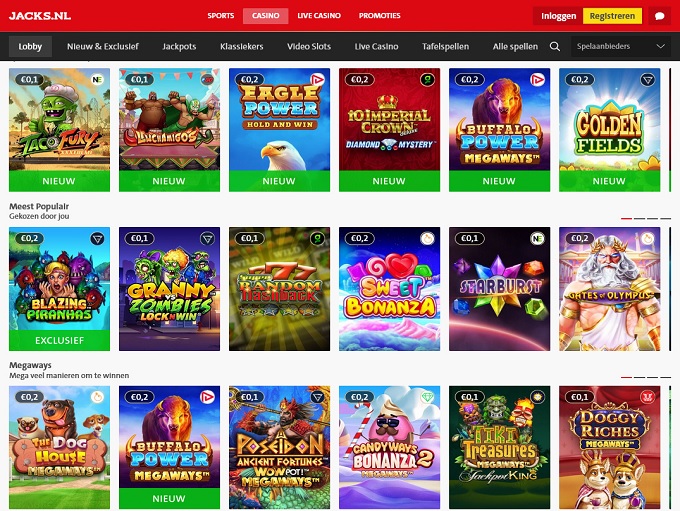
Task: Click the provider badge on Doggy Riches Megaways
Action: 647,397
